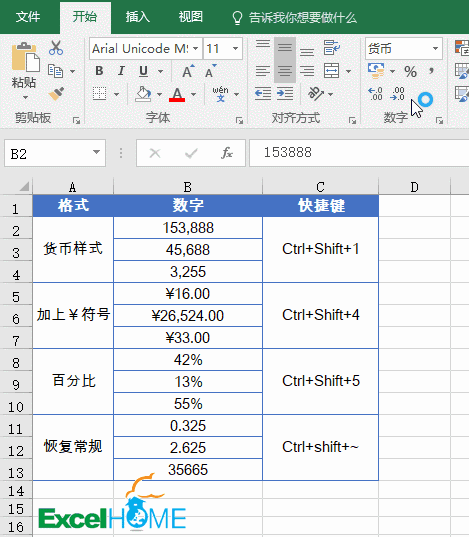Viewport: 469px width, 537px height.
Task: Select cell containing 42%
Action: 188,360
